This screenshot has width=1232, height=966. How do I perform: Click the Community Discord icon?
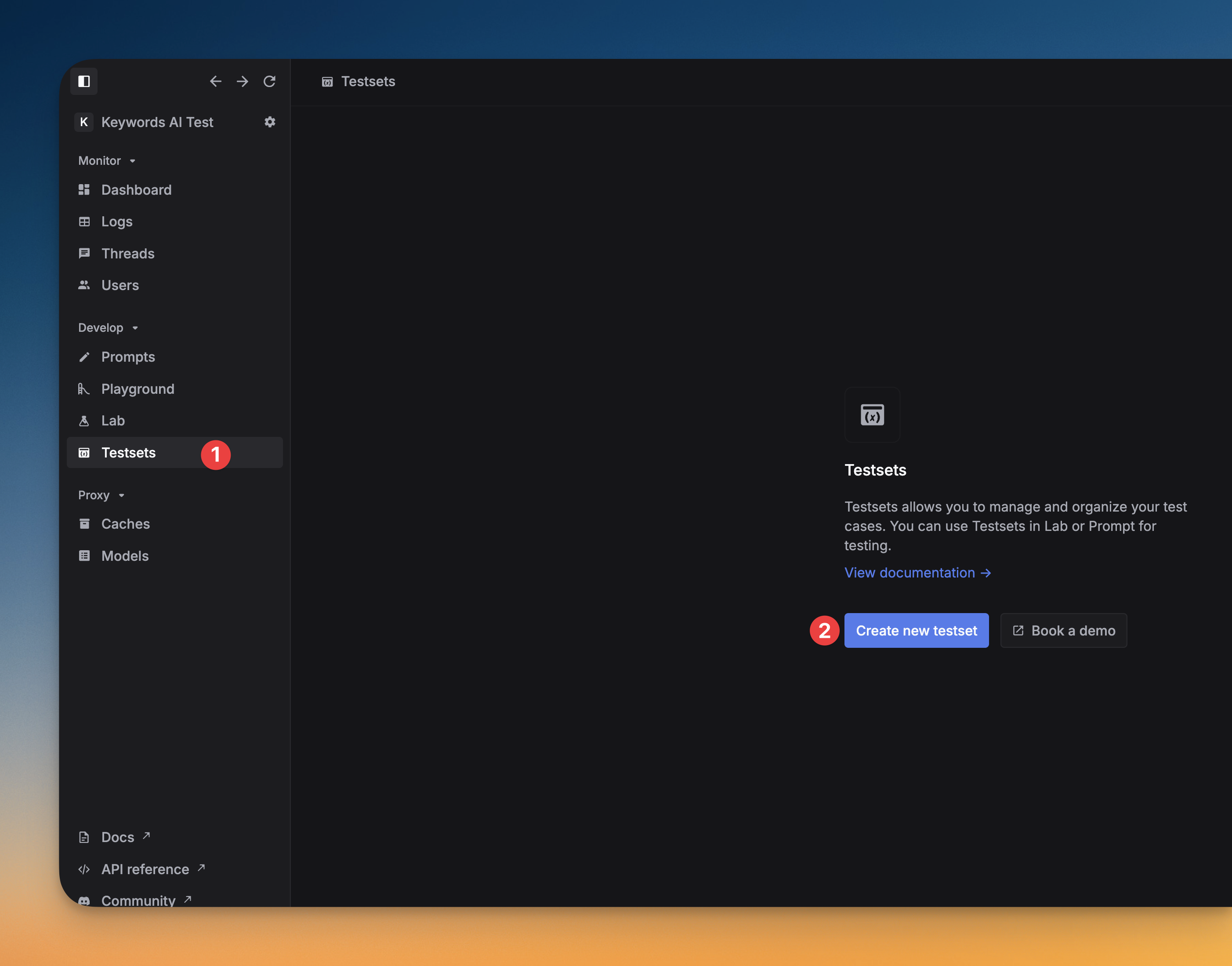point(84,901)
